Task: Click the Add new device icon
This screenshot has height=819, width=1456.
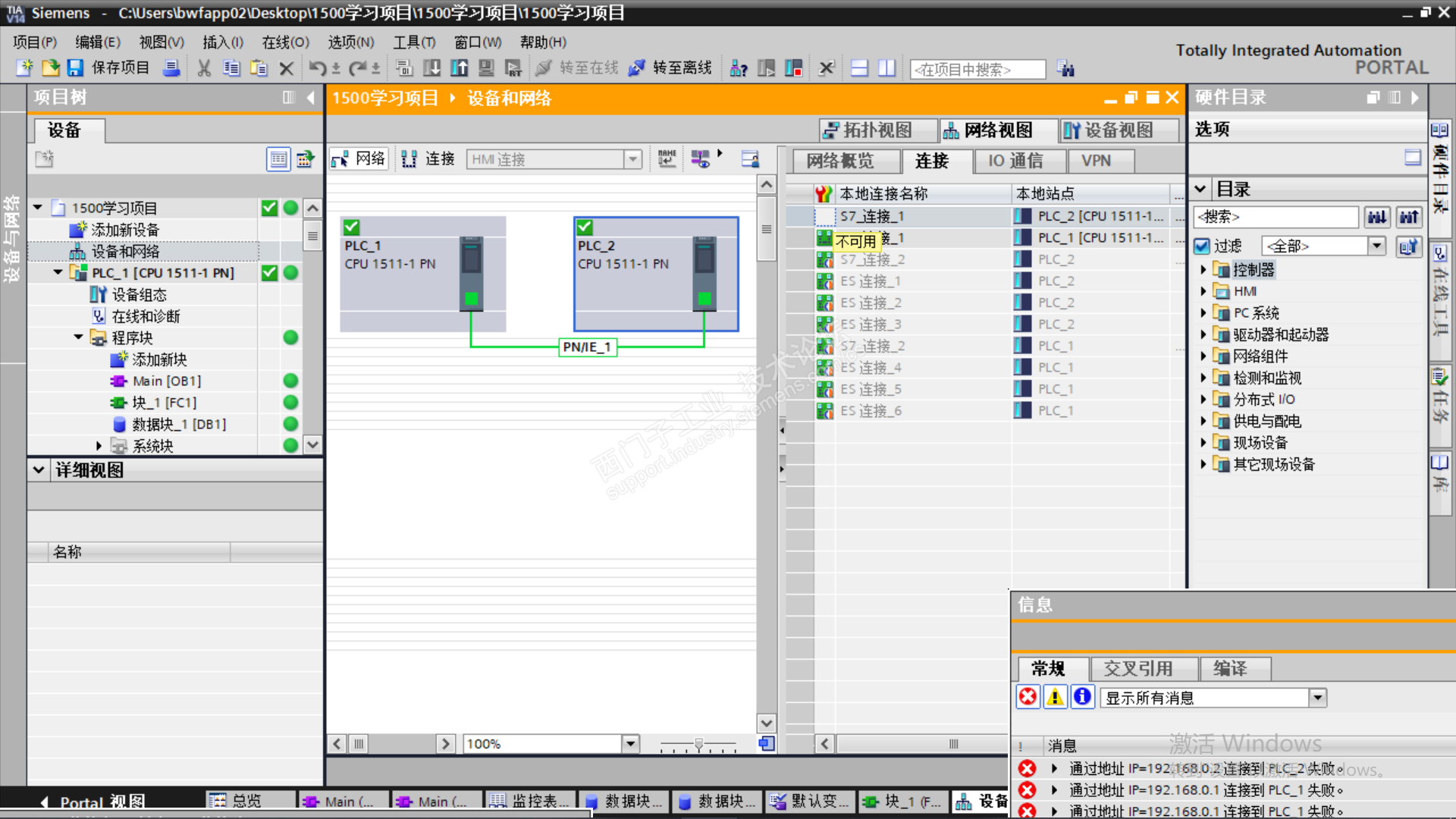Action: [x=78, y=230]
